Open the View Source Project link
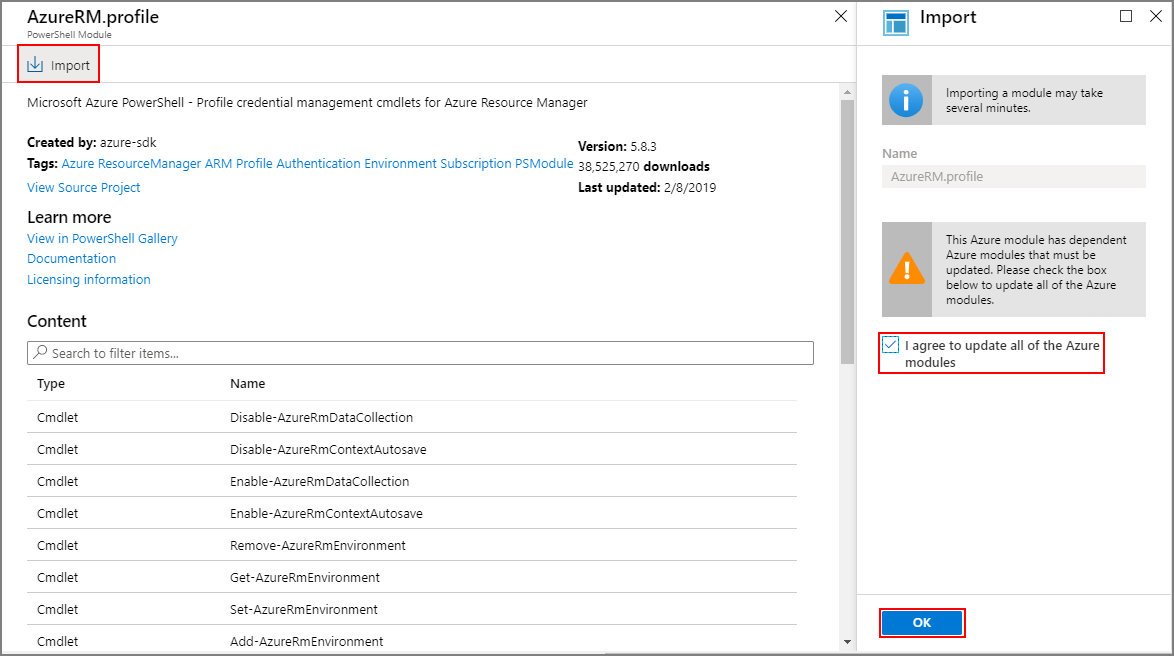Image resolution: width=1174 pixels, height=656 pixels. click(x=83, y=187)
